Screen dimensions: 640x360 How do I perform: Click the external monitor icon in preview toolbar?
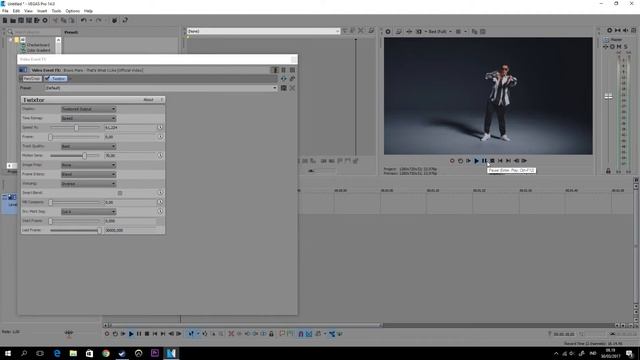point(399,31)
